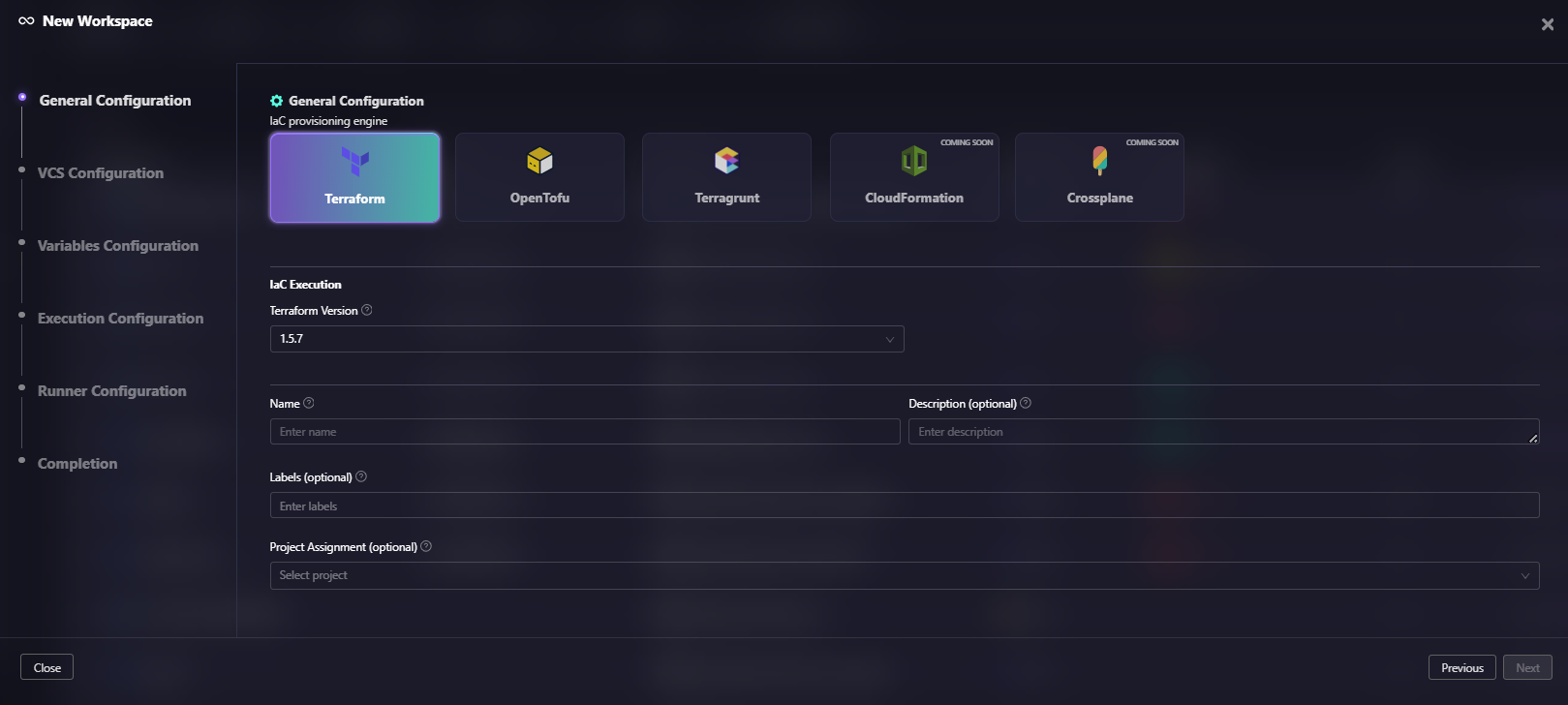Click the Next button
This screenshot has height=705, width=1568.
1527,667
